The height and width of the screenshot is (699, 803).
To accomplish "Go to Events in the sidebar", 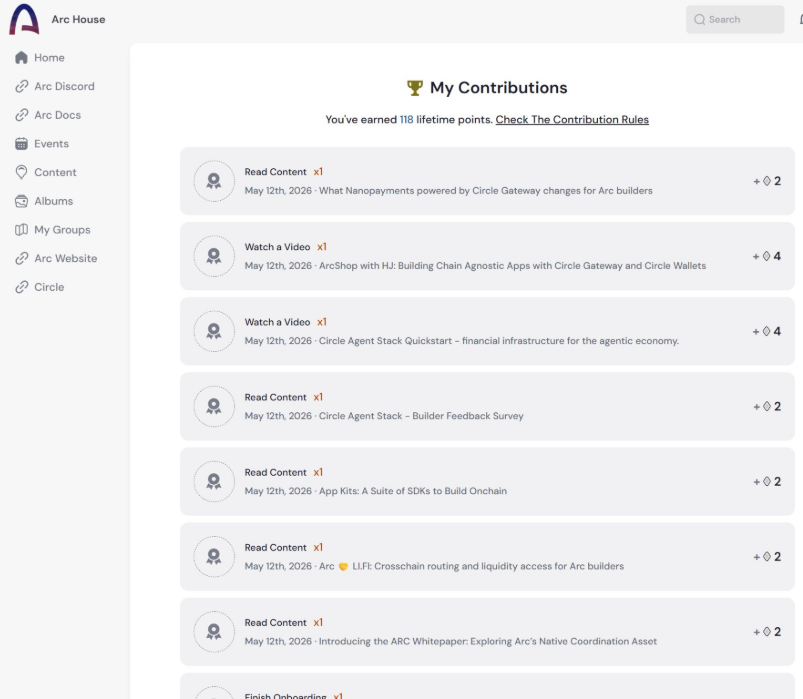I will point(42,144).
